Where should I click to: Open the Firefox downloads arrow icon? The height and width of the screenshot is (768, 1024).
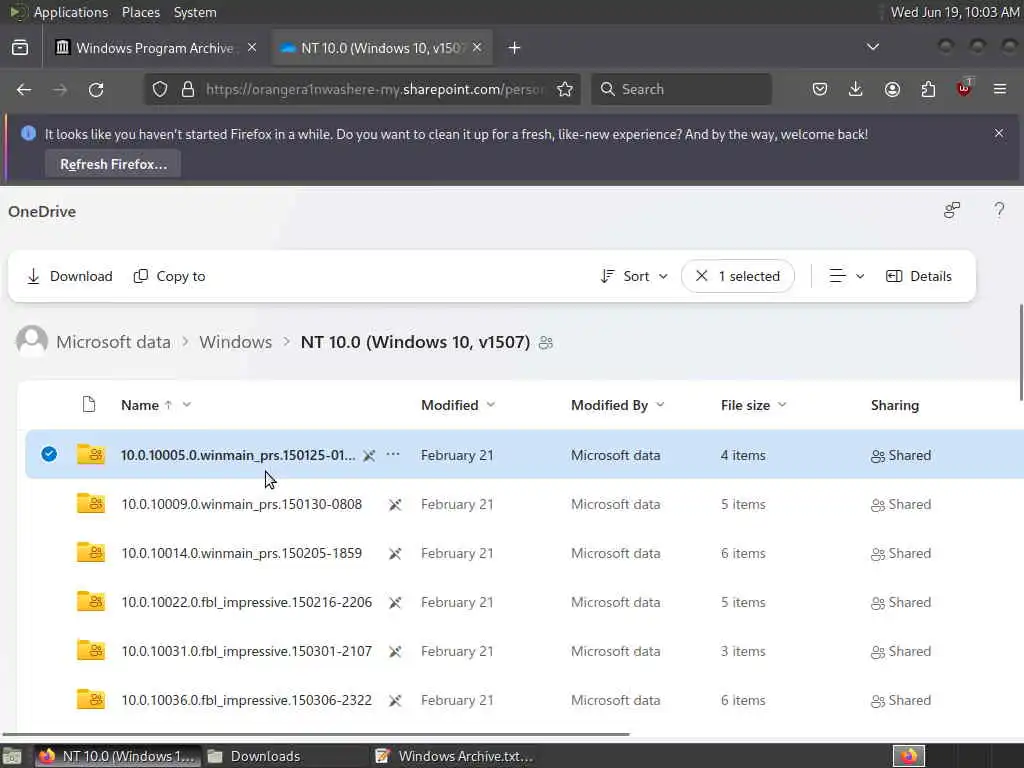856,89
